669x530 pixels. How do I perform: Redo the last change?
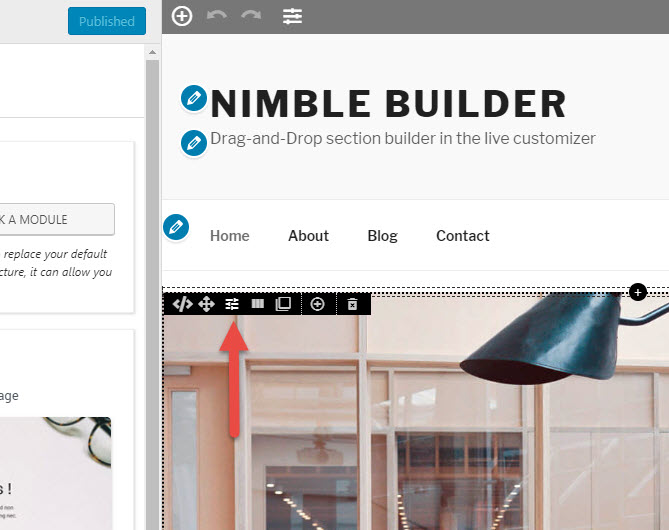pyautogui.click(x=251, y=16)
